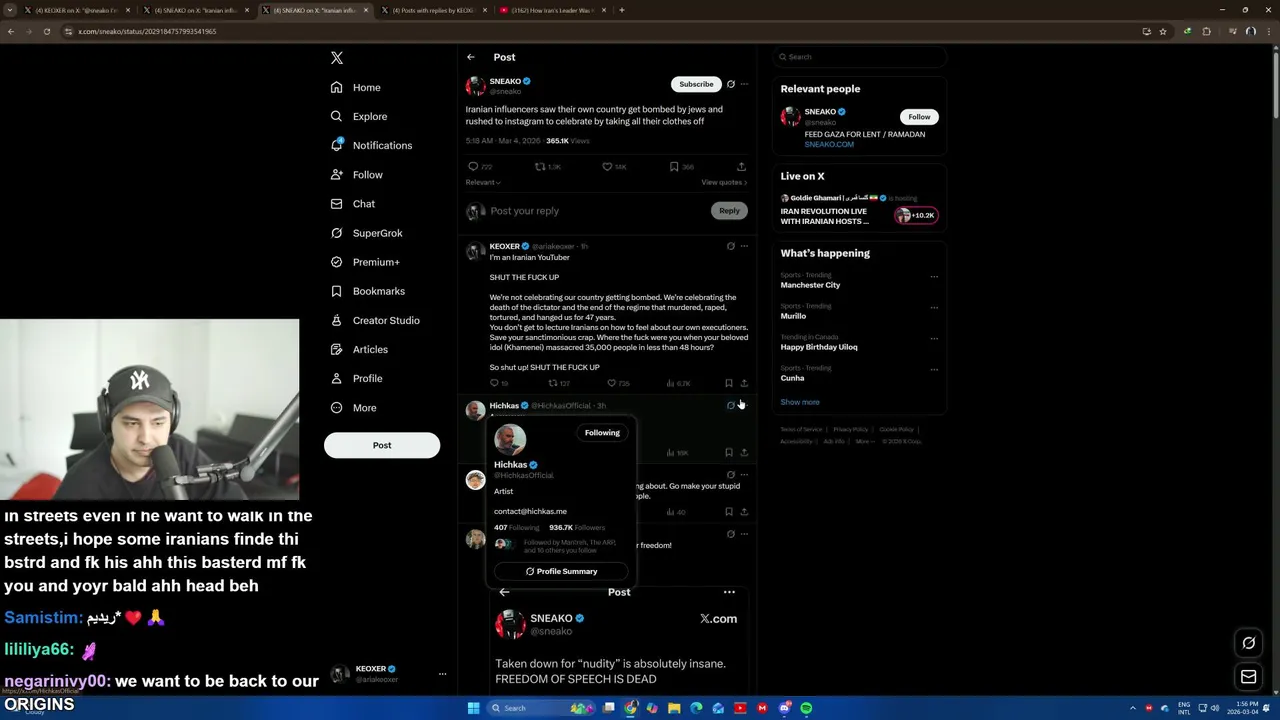This screenshot has height=720, width=1280.
Task: Open Profile in the sidebar
Action: pyautogui.click(x=357, y=378)
